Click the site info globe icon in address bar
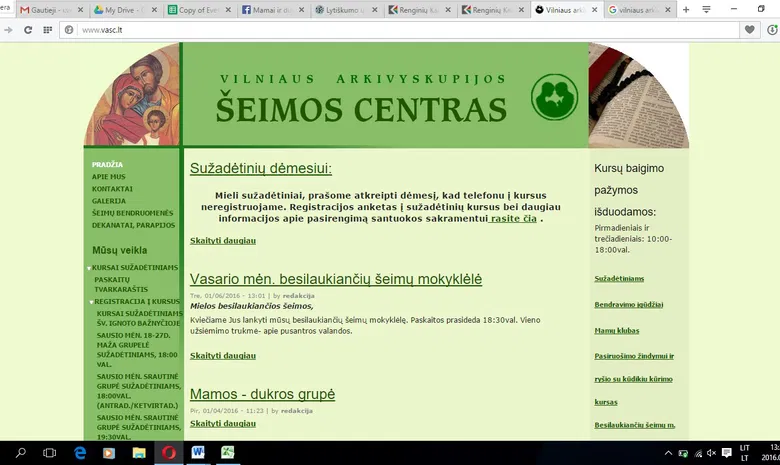The height and width of the screenshot is (465, 780). pos(69,30)
